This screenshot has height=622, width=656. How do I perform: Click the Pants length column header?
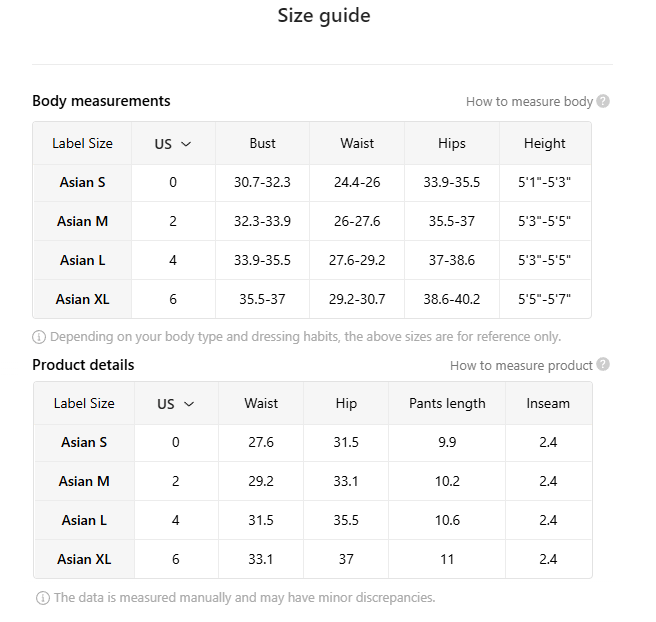click(x=447, y=403)
